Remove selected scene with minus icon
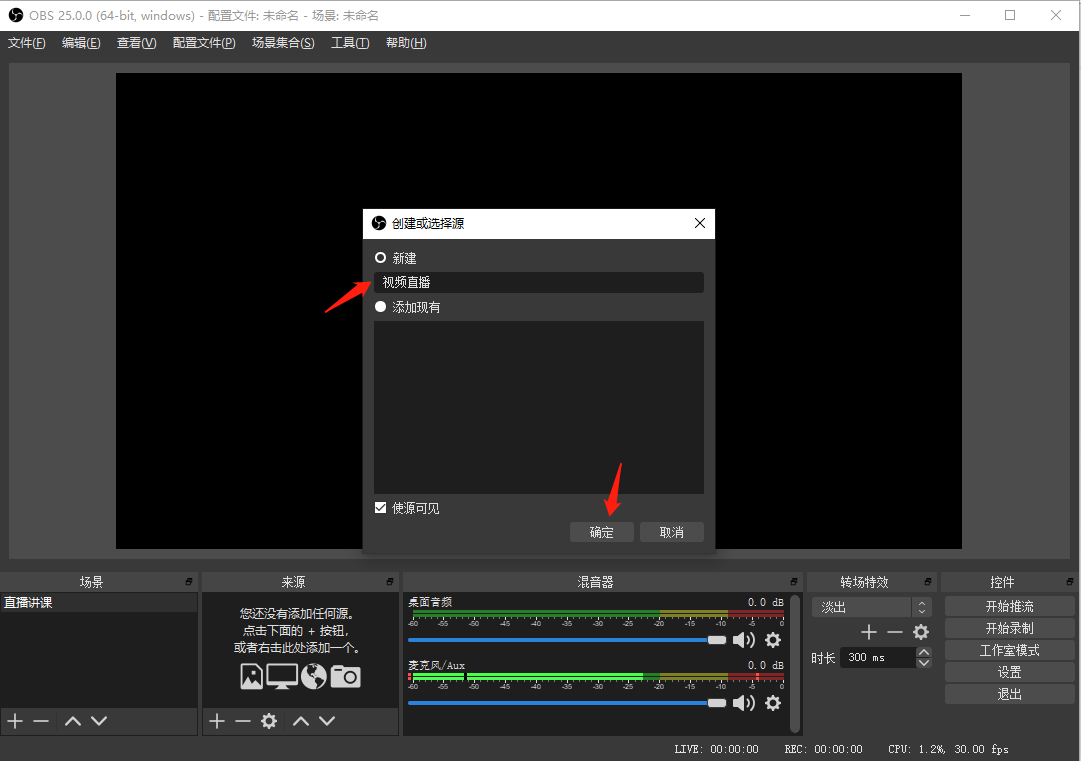This screenshot has height=761, width=1081. 41,721
